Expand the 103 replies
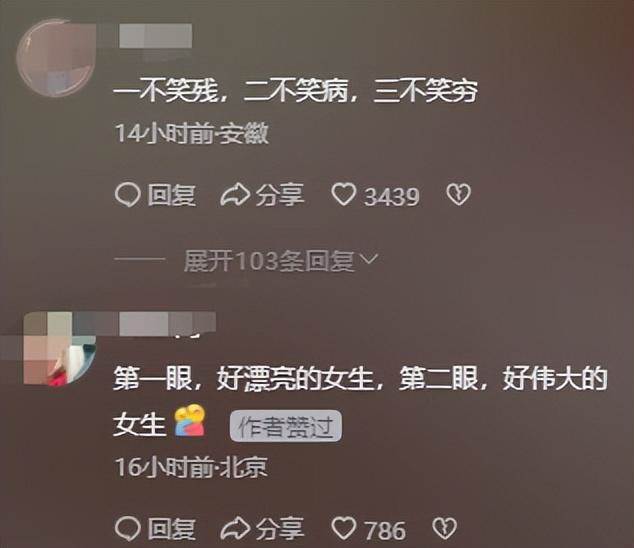The height and width of the screenshot is (548, 634). click(x=269, y=261)
